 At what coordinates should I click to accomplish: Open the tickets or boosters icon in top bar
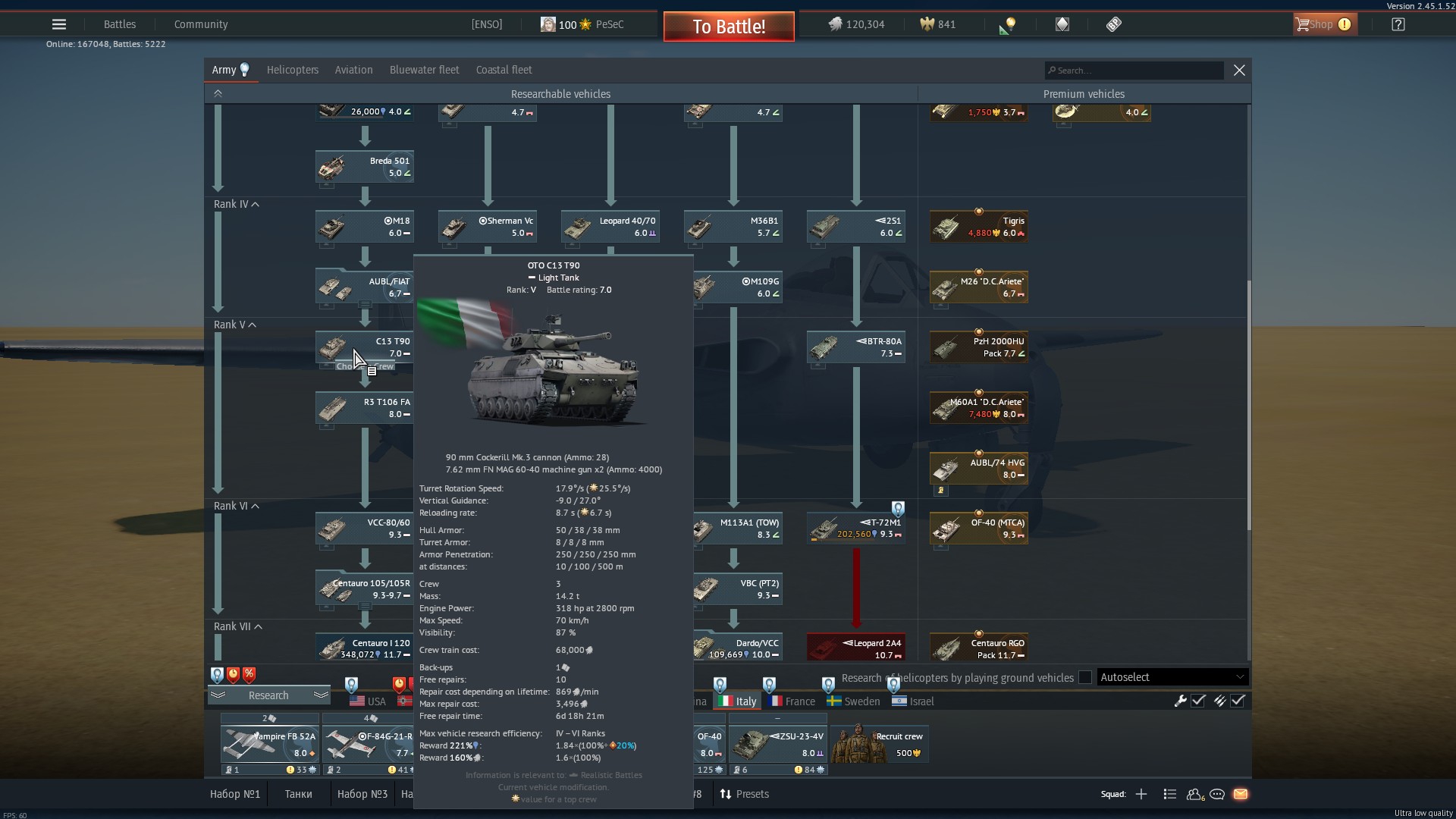click(x=1114, y=24)
